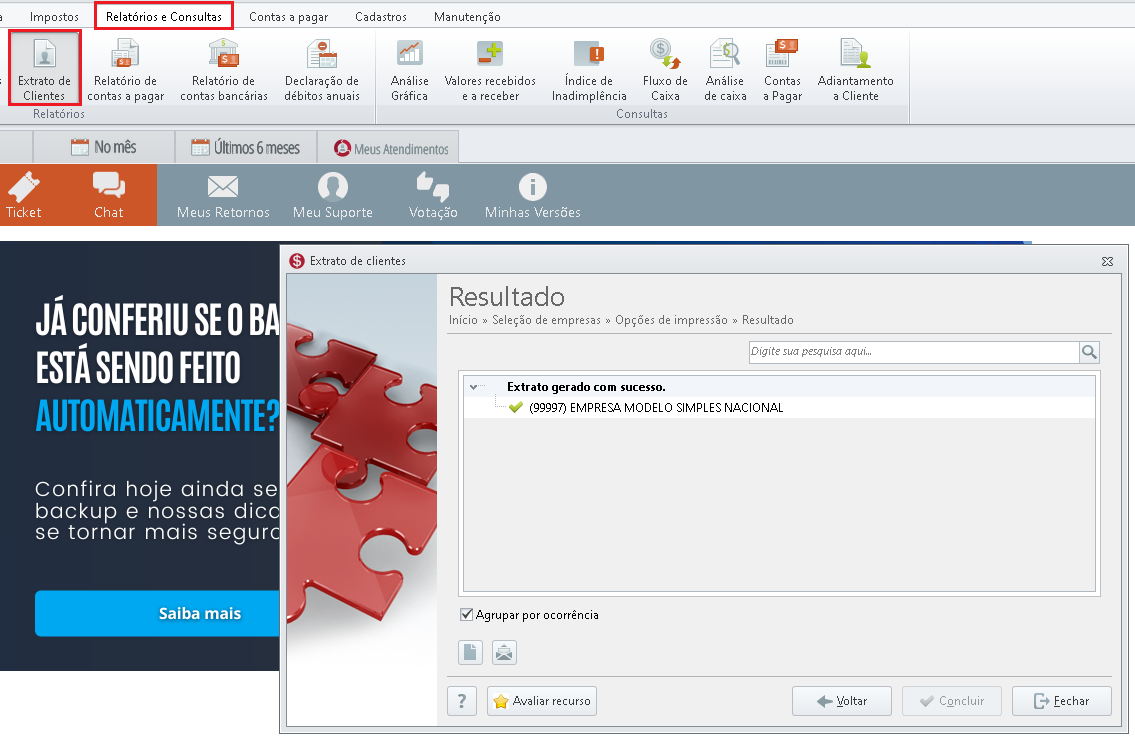
Task: Open Cadastros menu tab
Action: pos(381,17)
